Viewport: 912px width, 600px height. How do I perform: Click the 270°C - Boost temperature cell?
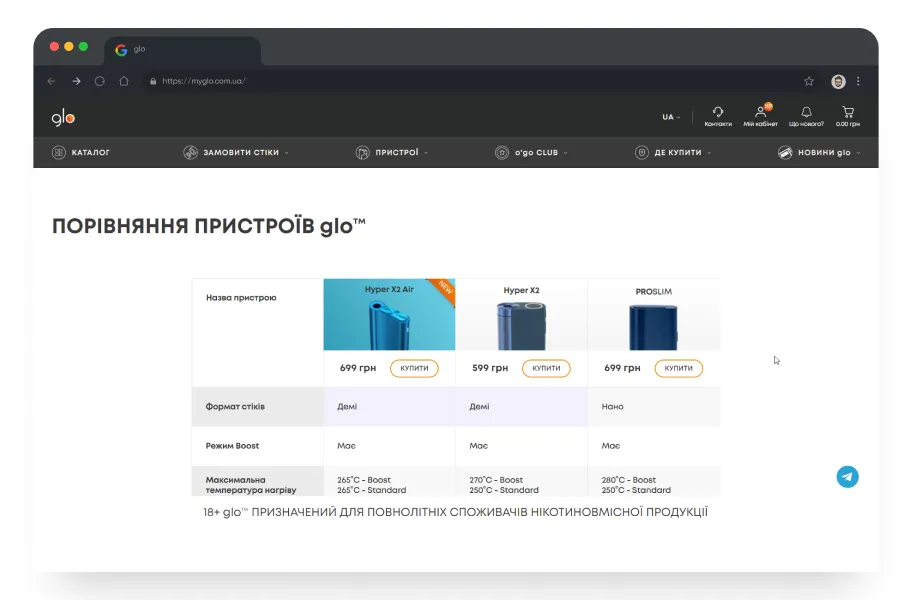496,480
